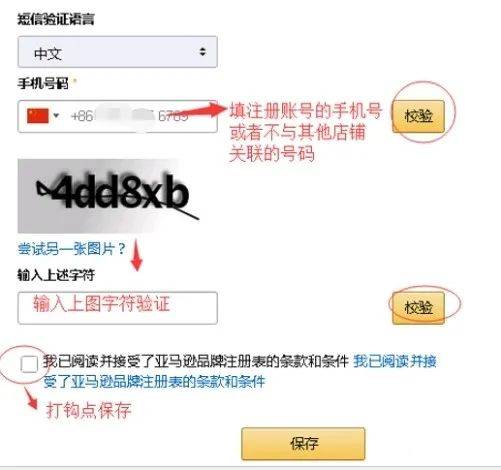Click 校验 button beside the captcha field
Screen dimensions: 501x470
tap(419, 308)
